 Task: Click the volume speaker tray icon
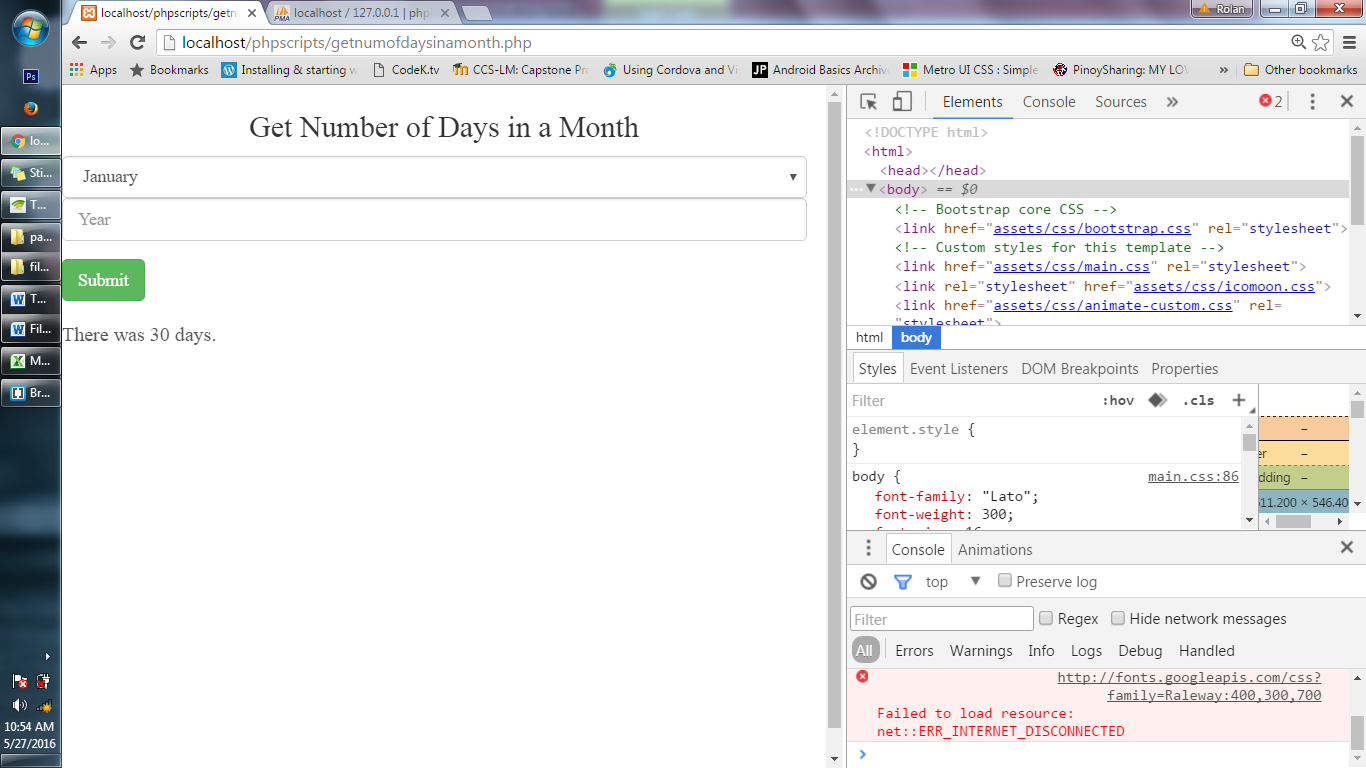[x=20, y=706]
